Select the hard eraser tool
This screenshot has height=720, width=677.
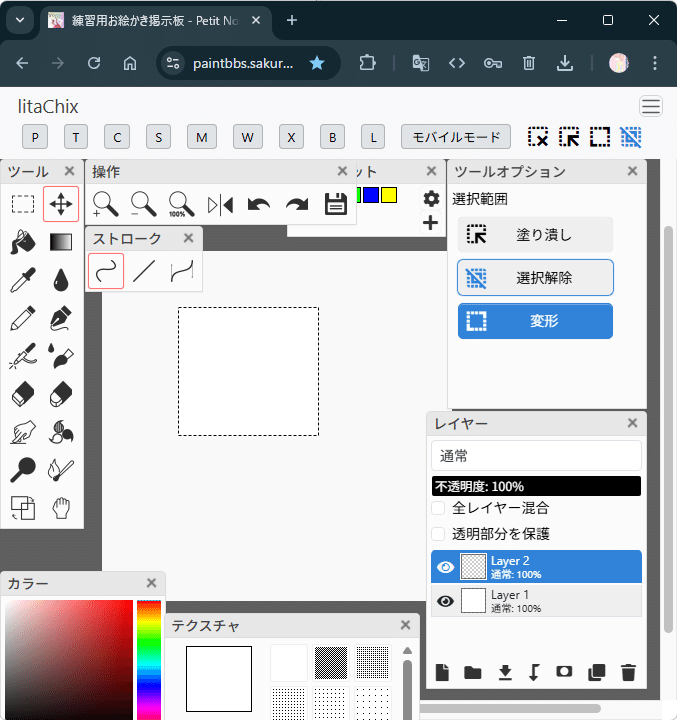pos(23,394)
